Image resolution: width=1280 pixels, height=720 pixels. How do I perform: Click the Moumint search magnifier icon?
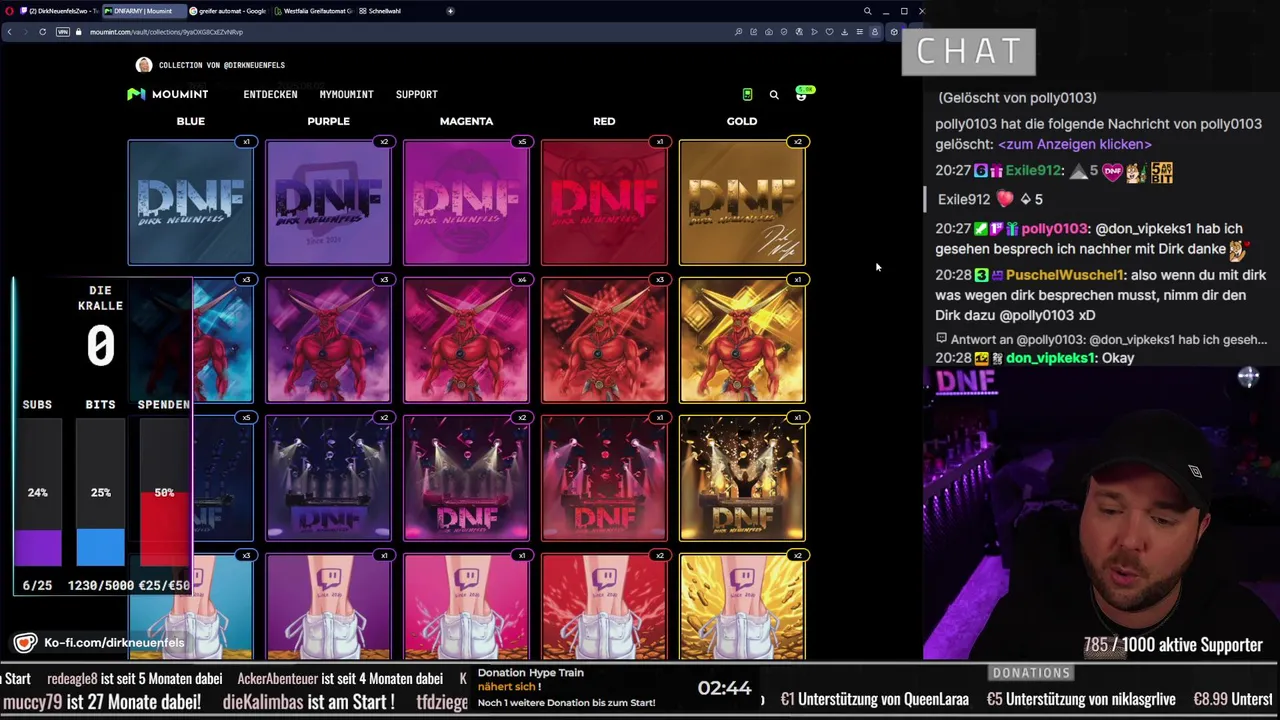(774, 95)
